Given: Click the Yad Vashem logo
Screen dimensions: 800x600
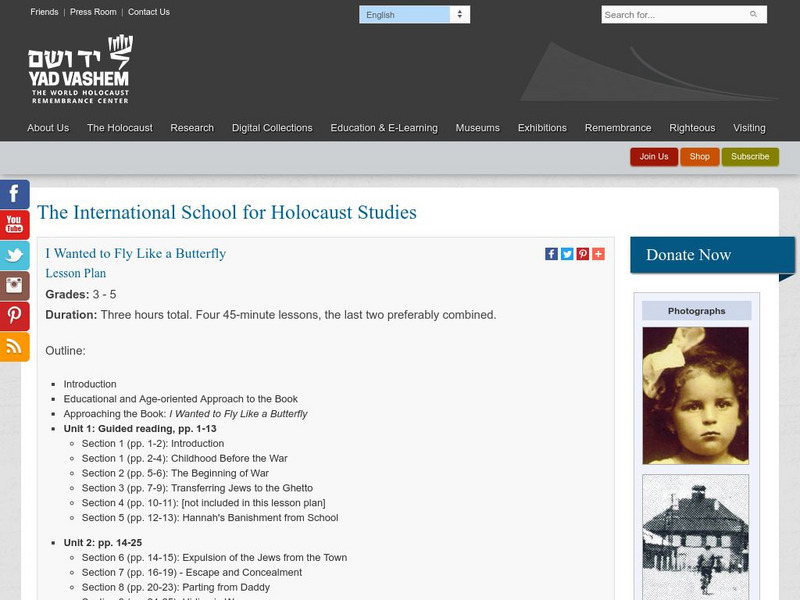Looking at the screenshot, I should [x=79, y=70].
